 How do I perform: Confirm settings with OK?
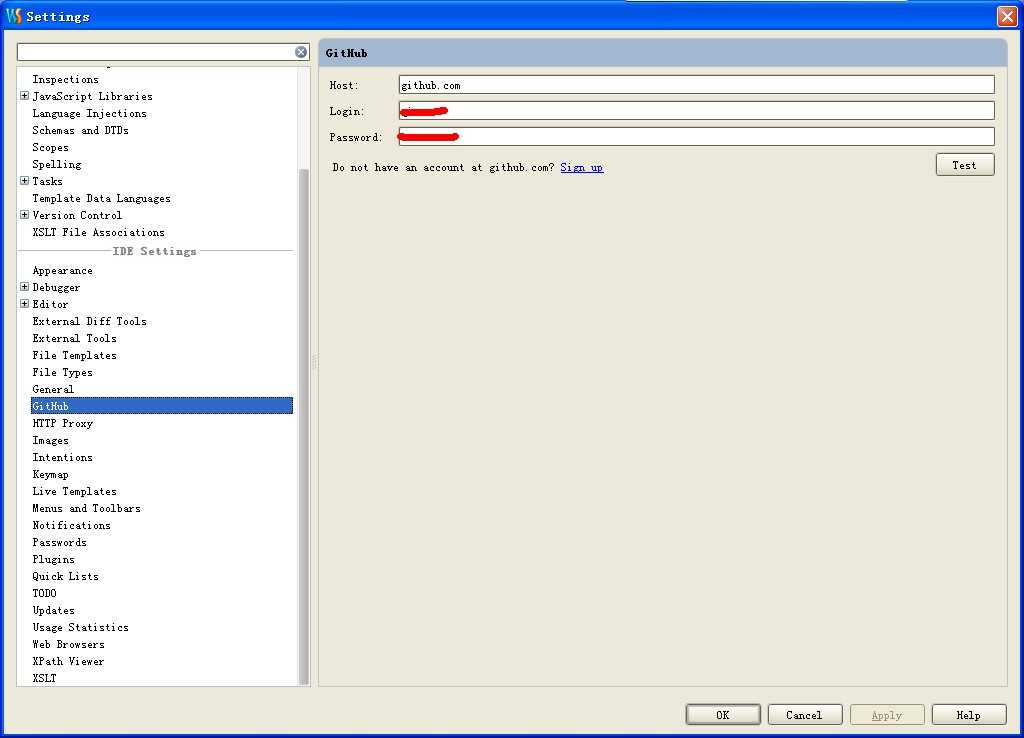[x=723, y=715]
